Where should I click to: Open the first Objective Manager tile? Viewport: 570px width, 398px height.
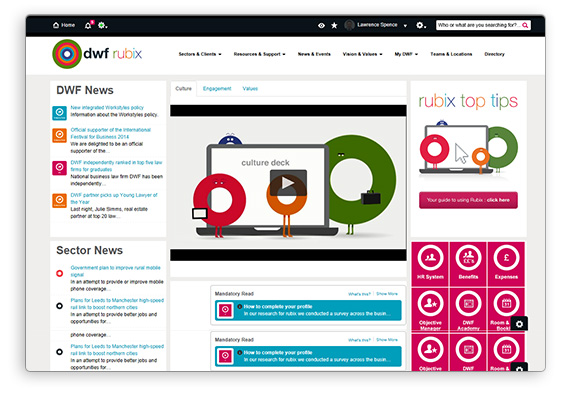coord(430,309)
